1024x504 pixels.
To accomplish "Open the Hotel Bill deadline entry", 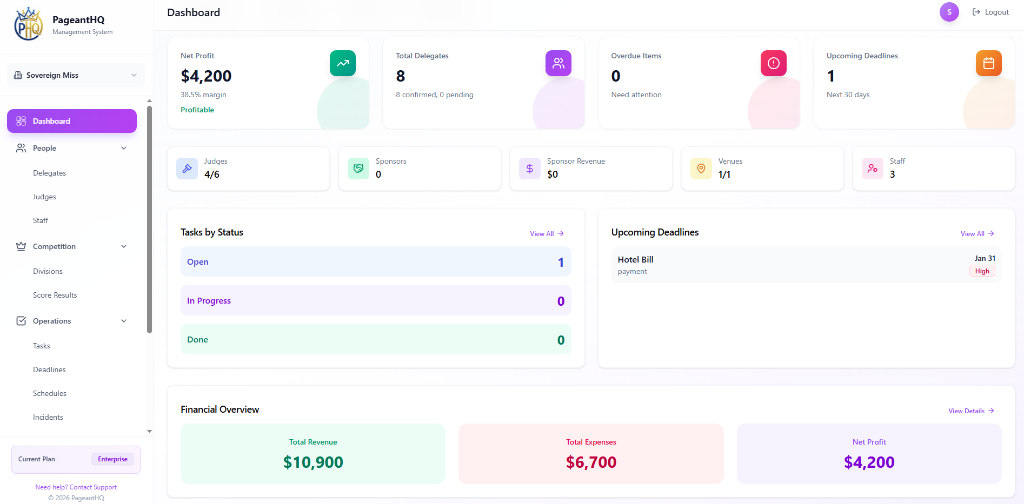I will (x=807, y=264).
